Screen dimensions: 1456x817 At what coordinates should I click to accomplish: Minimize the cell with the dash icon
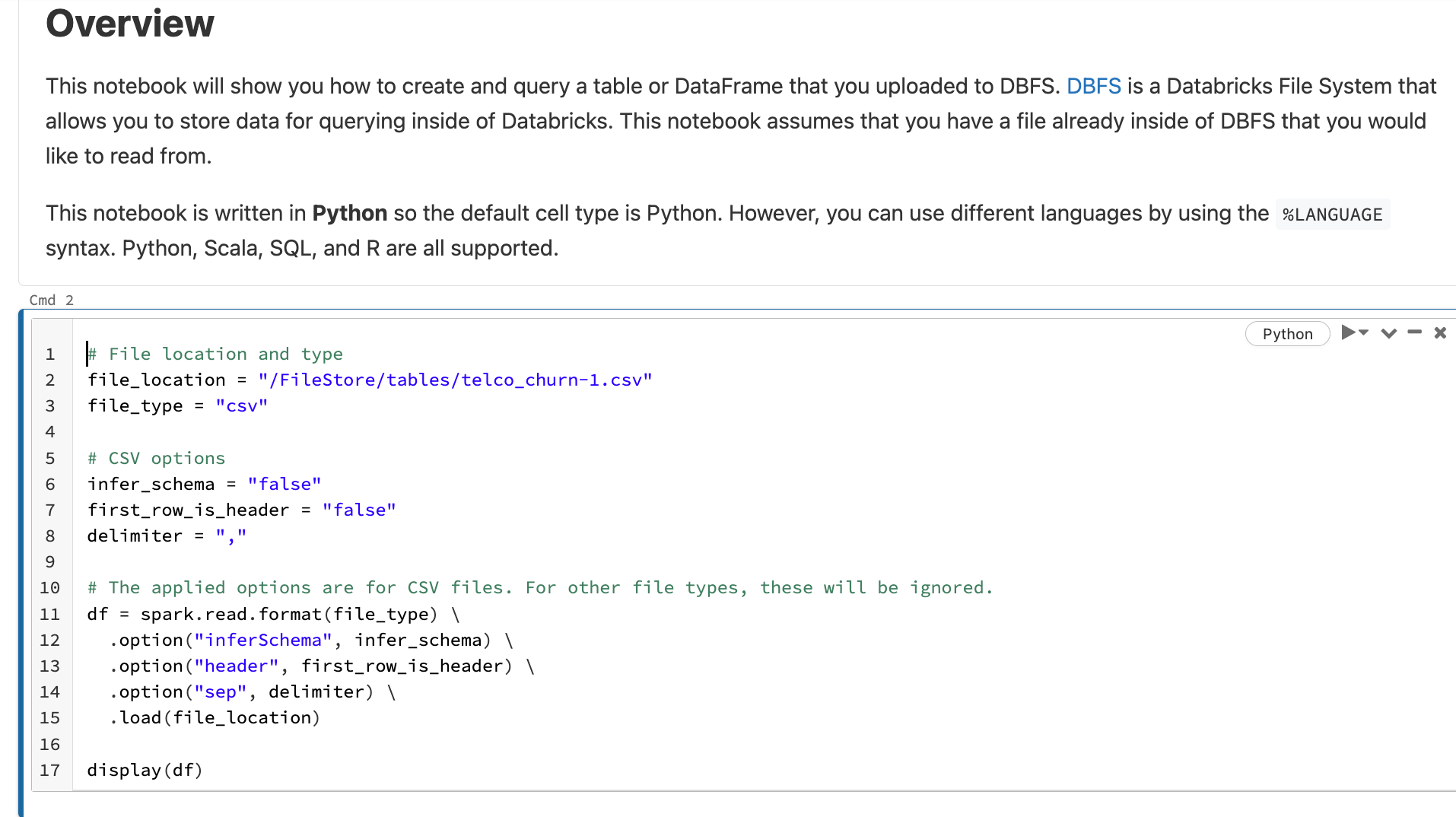[1414, 332]
